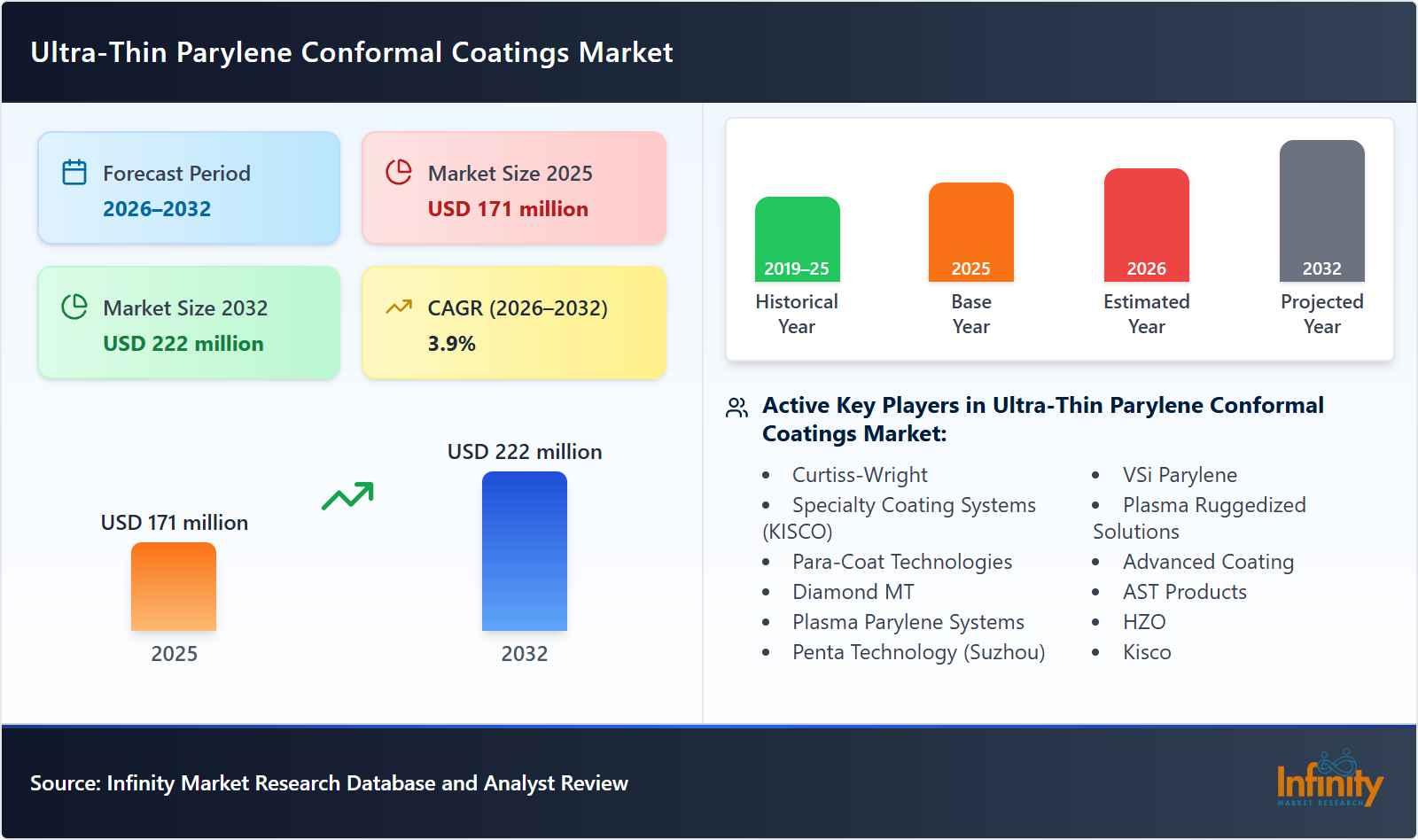1418x840 pixels.
Task: Click the green 2019–25 Historical Year bar
Action: (x=797, y=239)
